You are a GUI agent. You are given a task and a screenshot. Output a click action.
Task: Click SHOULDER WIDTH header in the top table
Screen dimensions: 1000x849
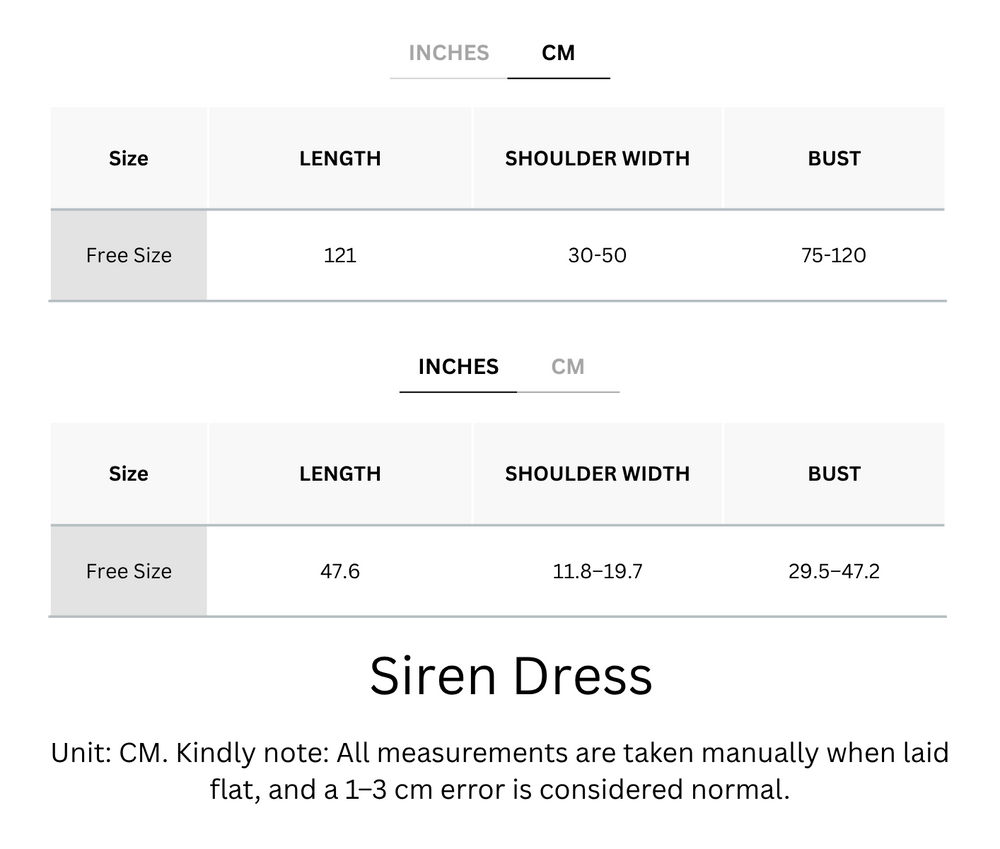(597, 158)
